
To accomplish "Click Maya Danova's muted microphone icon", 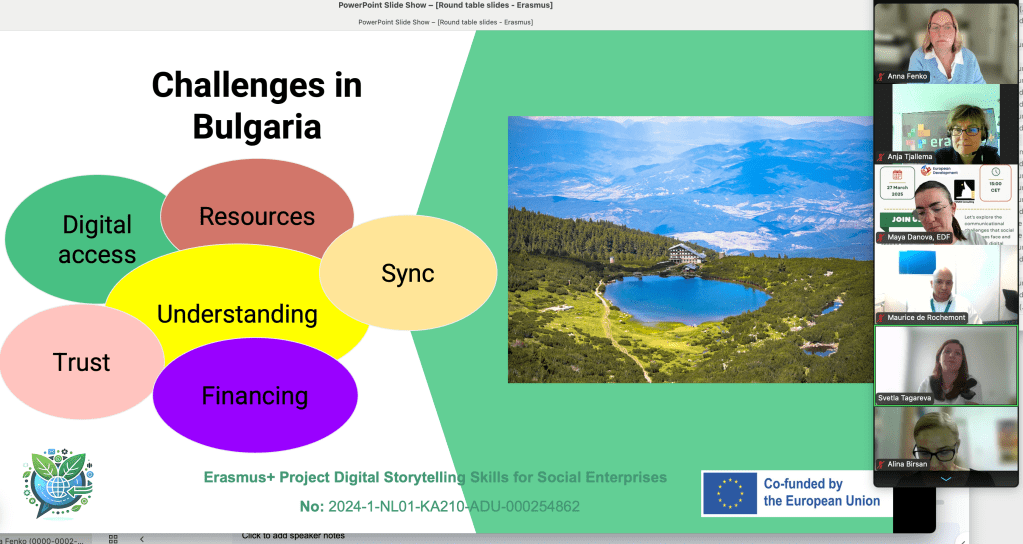I will coord(881,238).
